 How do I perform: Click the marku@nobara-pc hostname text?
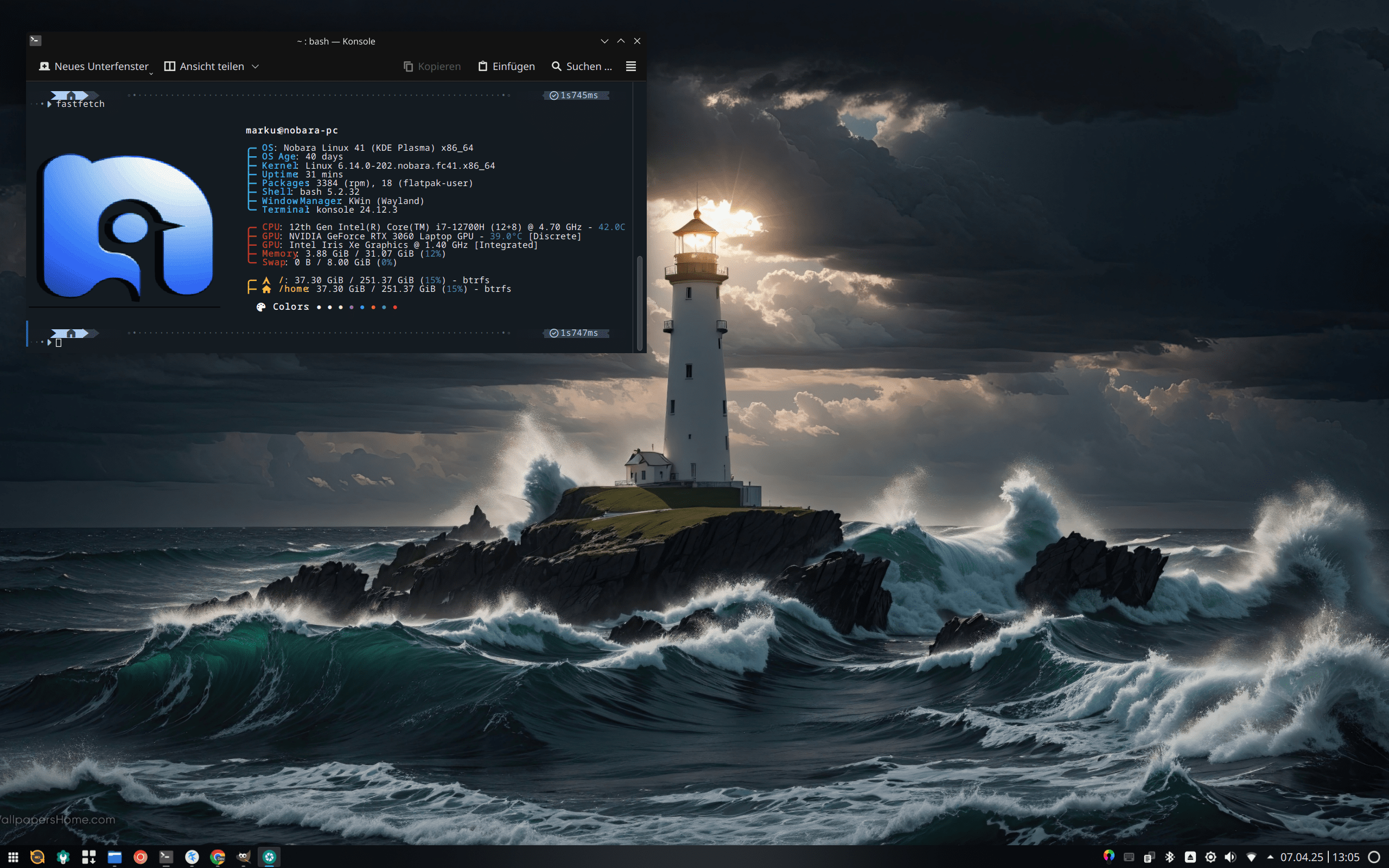coord(291,130)
